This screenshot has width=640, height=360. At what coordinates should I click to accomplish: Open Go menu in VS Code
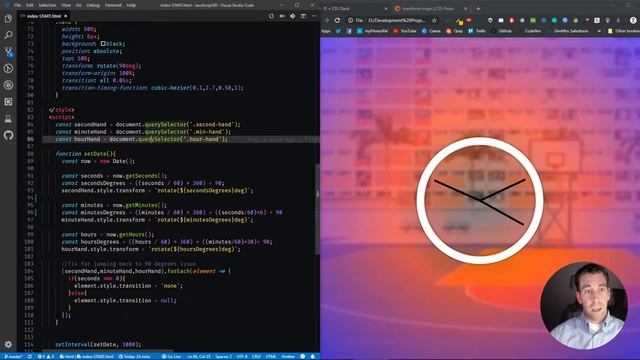79,5
